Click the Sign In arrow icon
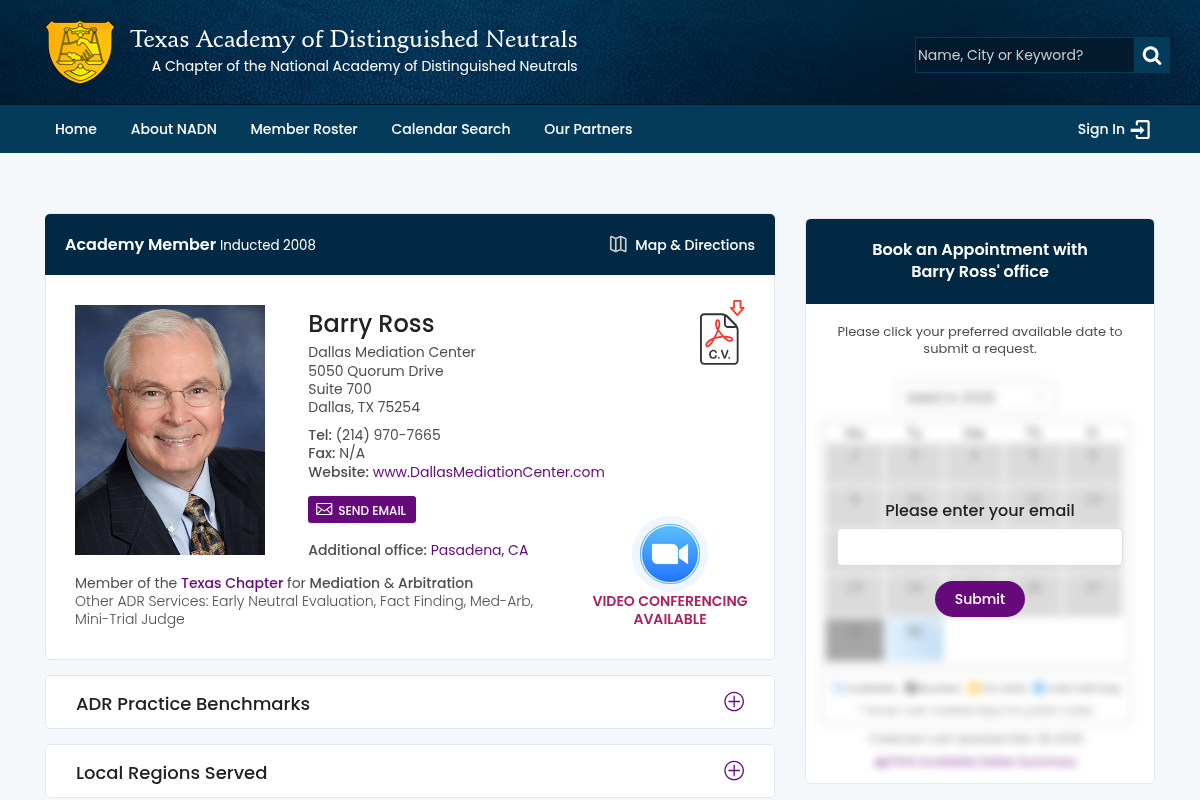 click(1141, 129)
